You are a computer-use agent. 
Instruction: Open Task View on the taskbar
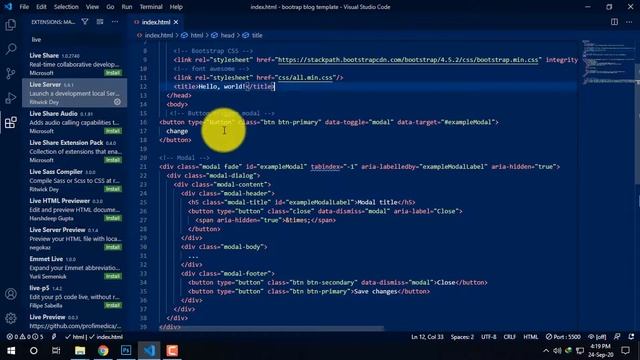(x=56, y=351)
